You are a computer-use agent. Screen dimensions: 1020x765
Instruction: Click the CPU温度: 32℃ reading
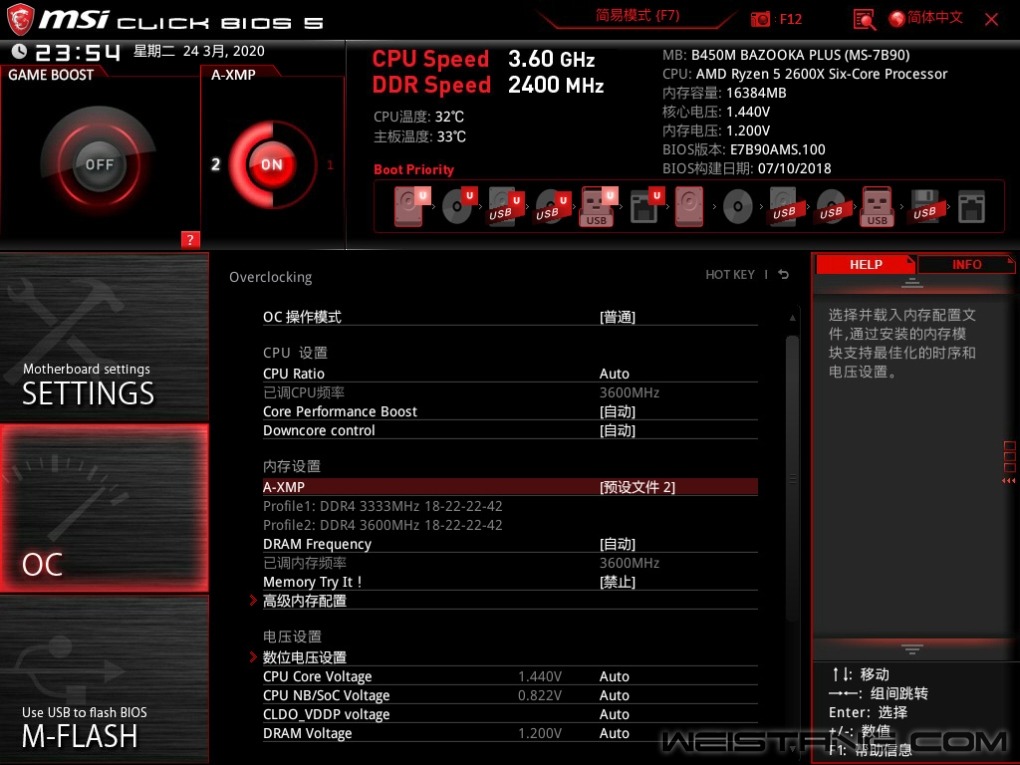[419, 116]
